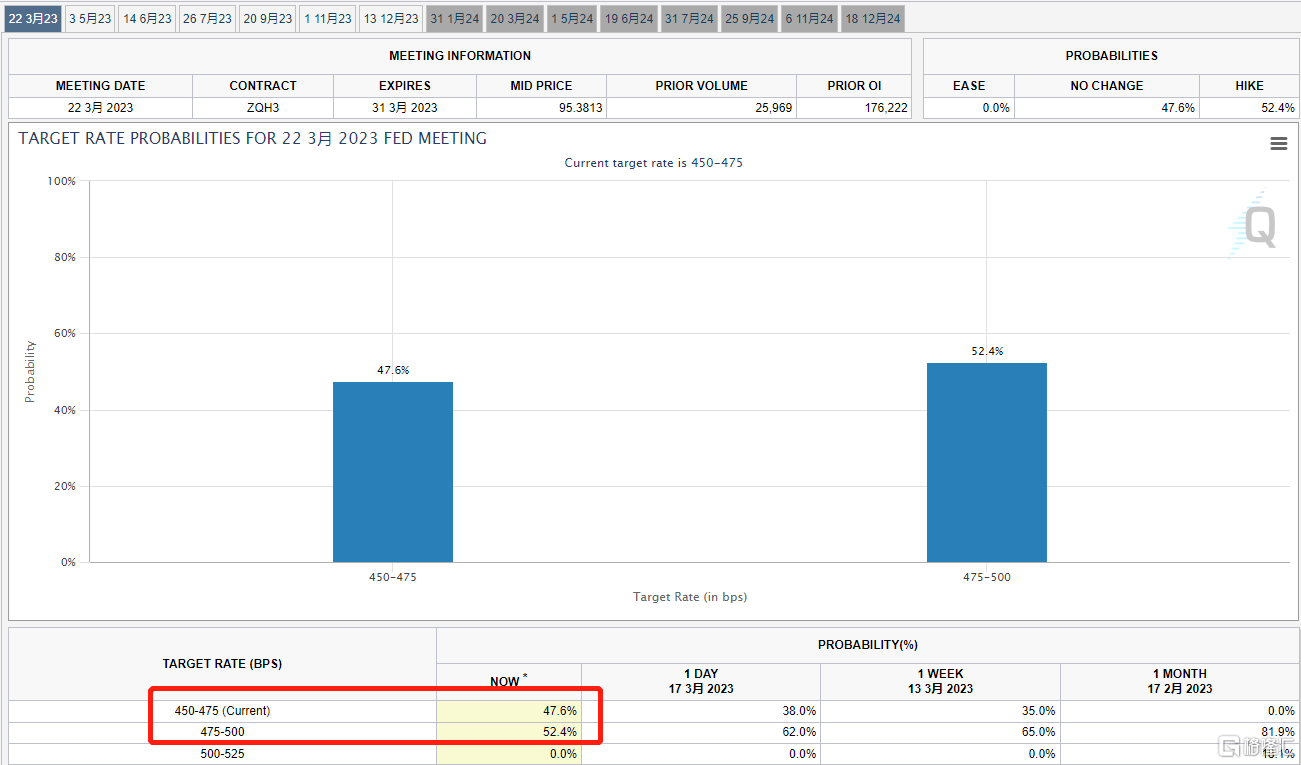Viewport: 1301px width, 765px height.
Task: Click the 18 12月24 meeting tab
Action: (872, 18)
